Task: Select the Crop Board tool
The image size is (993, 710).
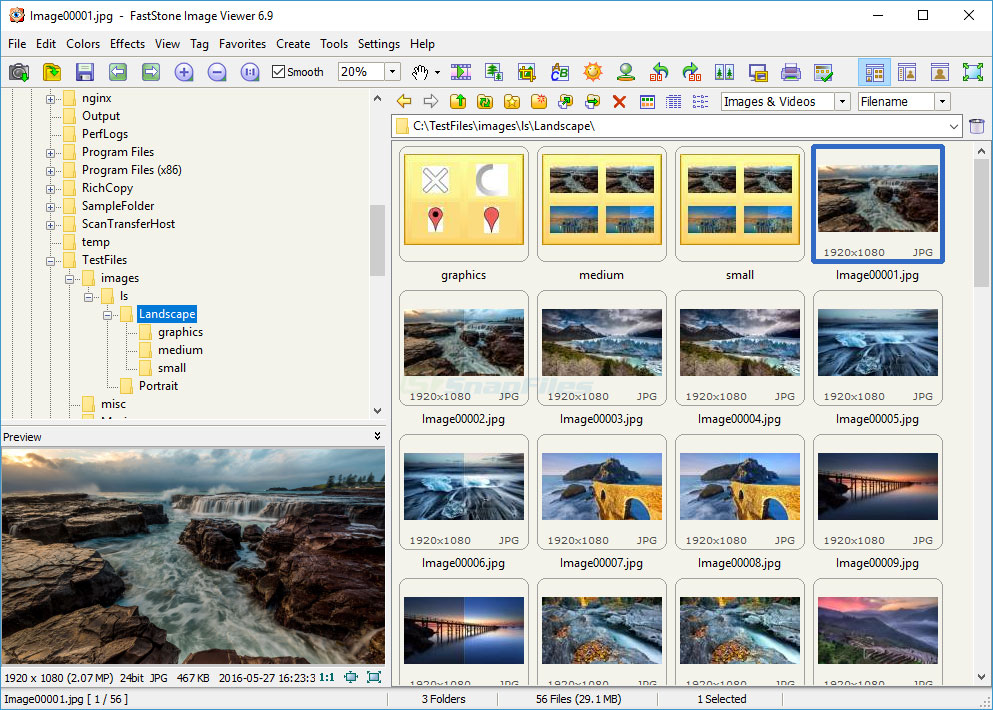Action: (527, 72)
